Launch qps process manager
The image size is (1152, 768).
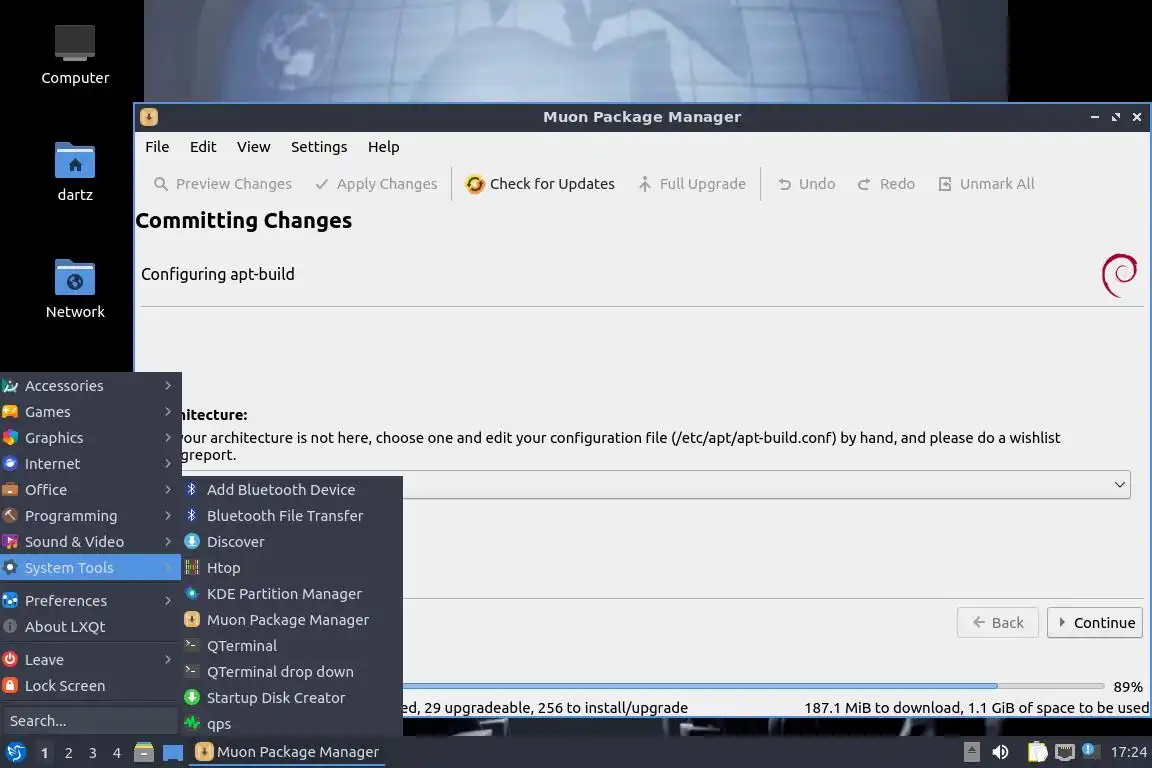pos(292,724)
